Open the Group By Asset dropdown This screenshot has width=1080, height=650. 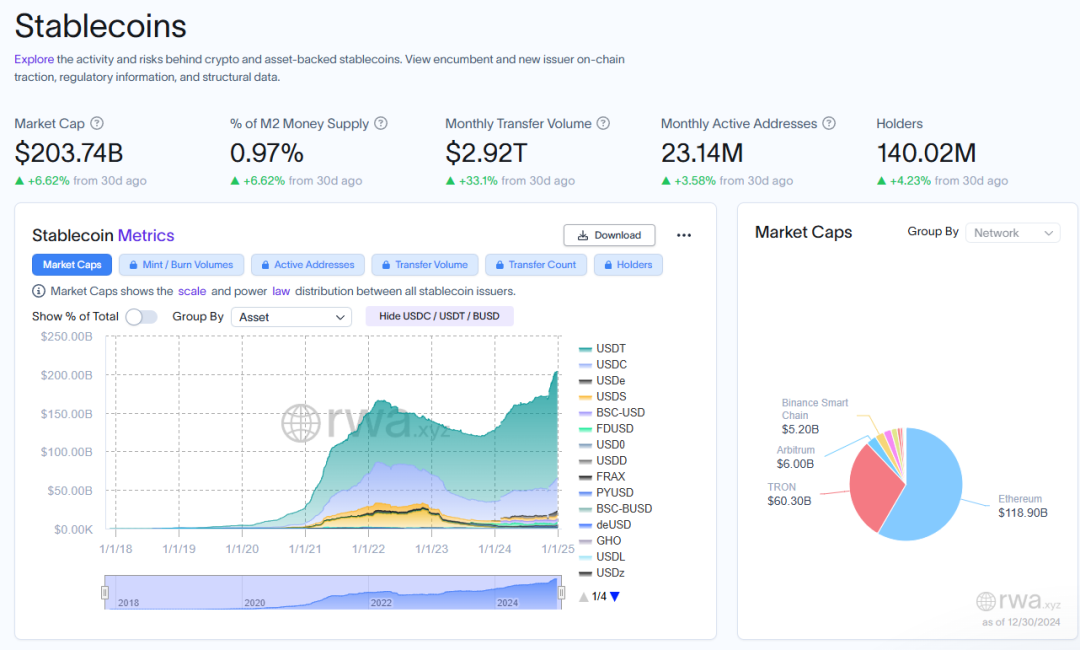[x=291, y=317]
